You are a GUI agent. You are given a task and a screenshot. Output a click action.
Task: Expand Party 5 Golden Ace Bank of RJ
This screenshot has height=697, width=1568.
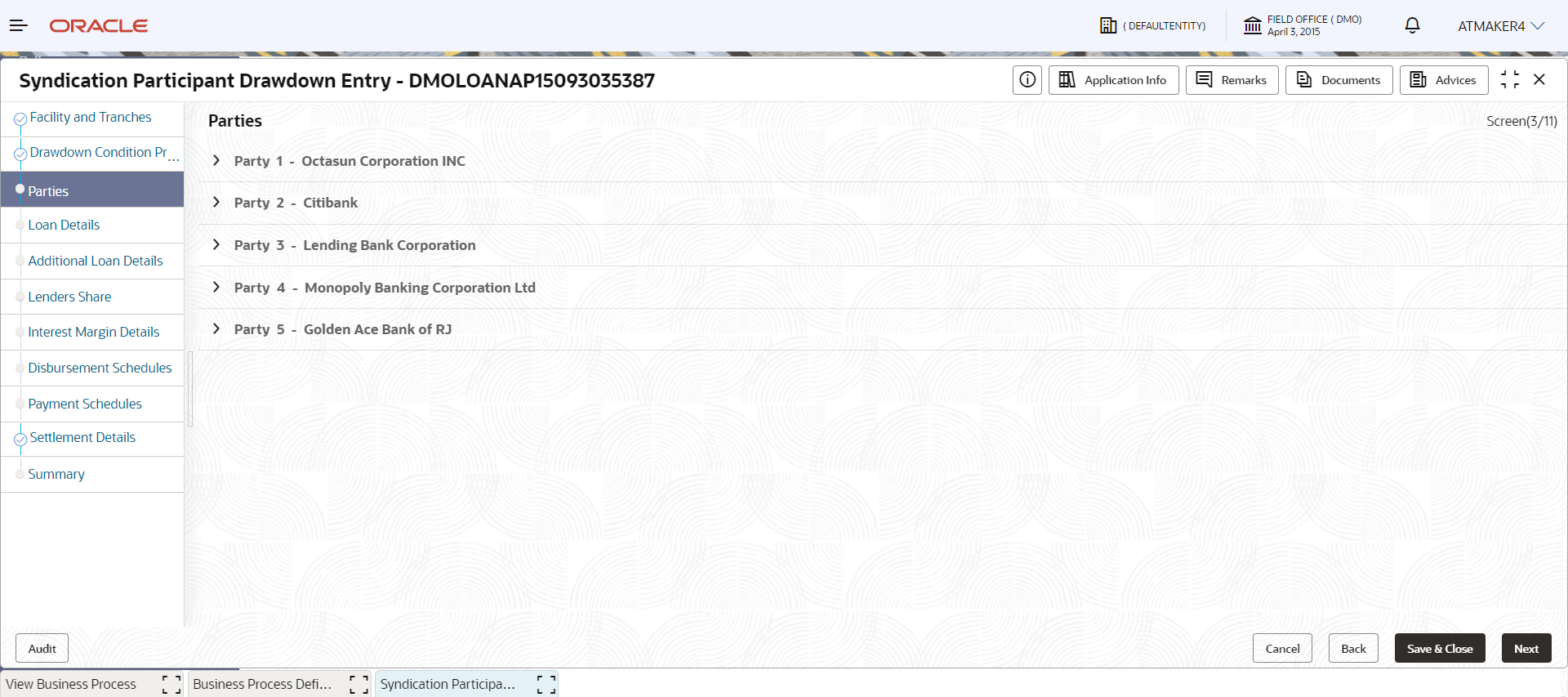(x=216, y=328)
